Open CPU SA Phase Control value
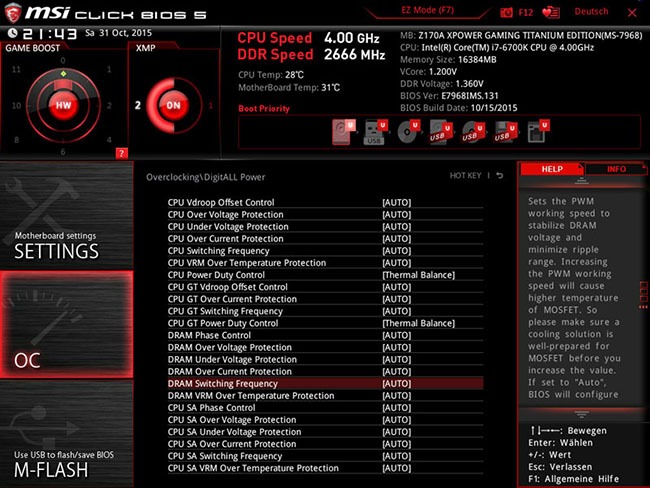 point(397,408)
